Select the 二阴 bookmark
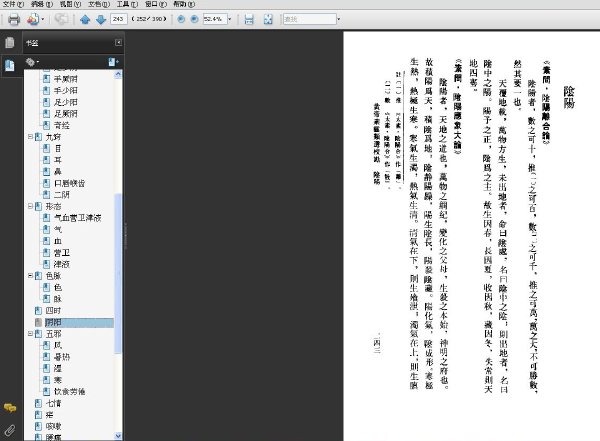The width and height of the screenshot is (600, 441). click(x=62, y=195)
